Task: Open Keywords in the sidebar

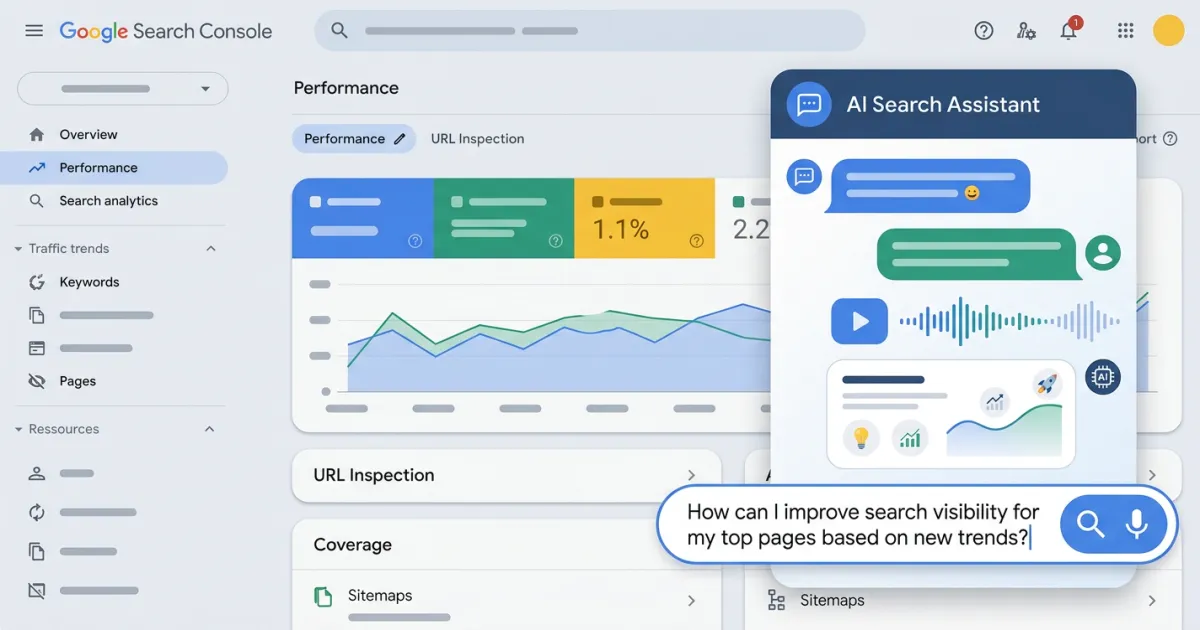Action: pyautogui.click(x=89, y=282)
